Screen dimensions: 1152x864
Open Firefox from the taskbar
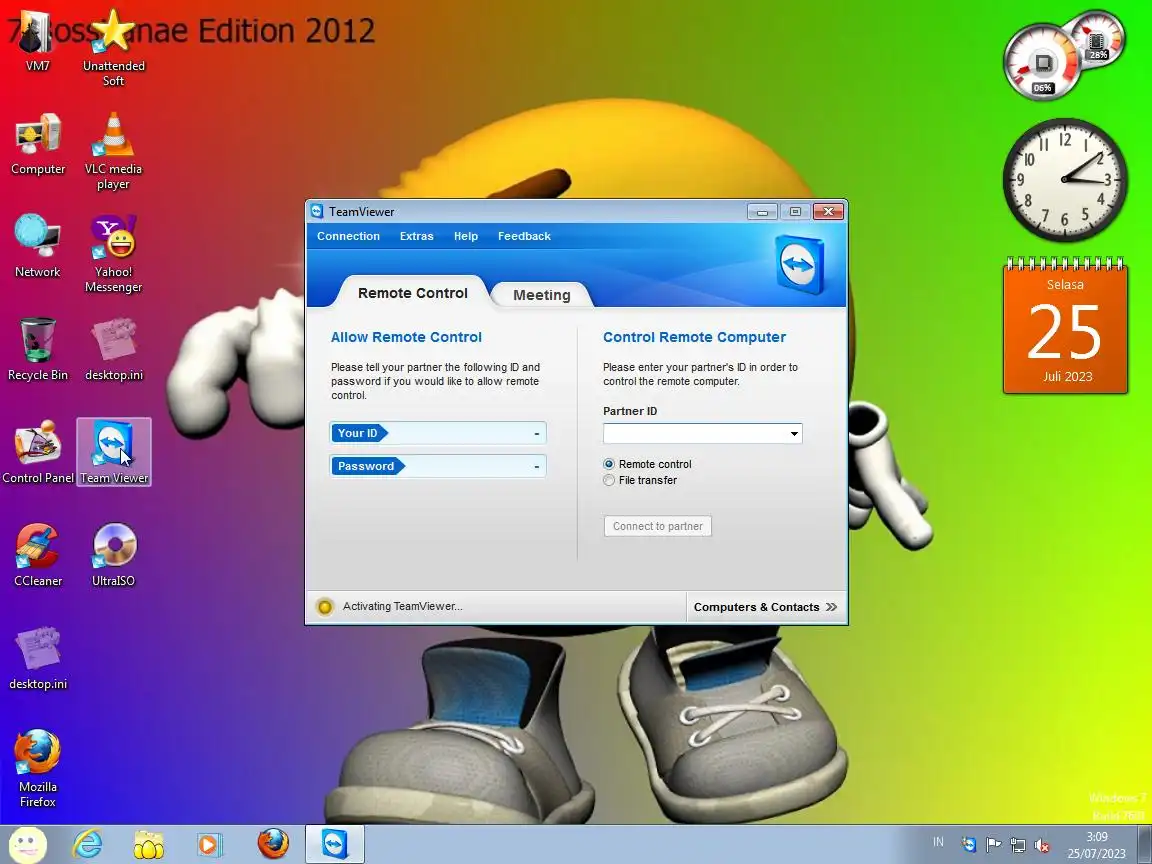[273, 843]
